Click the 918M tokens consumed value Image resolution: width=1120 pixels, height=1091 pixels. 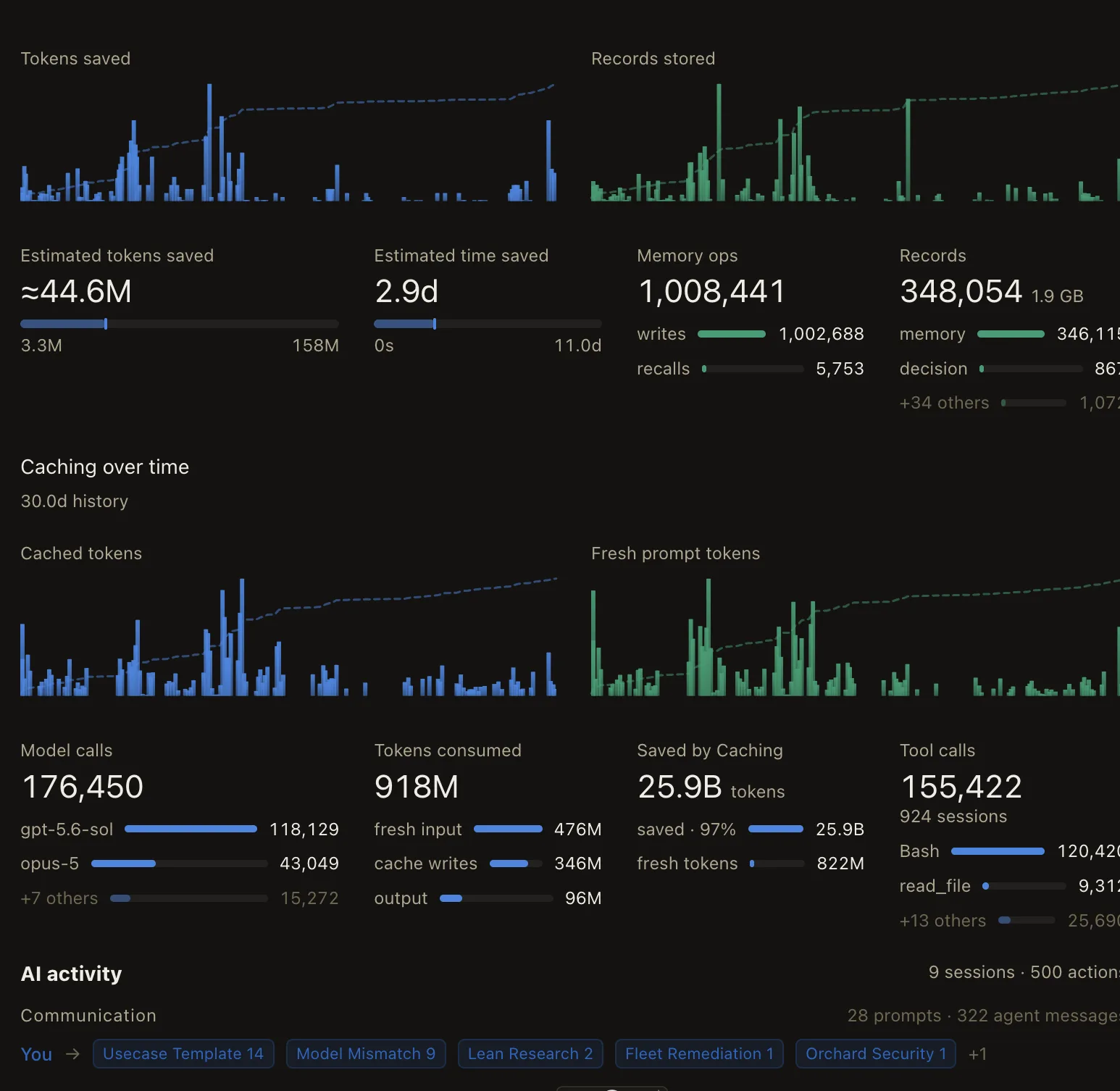pyautogui.click(x=417, y=787)
